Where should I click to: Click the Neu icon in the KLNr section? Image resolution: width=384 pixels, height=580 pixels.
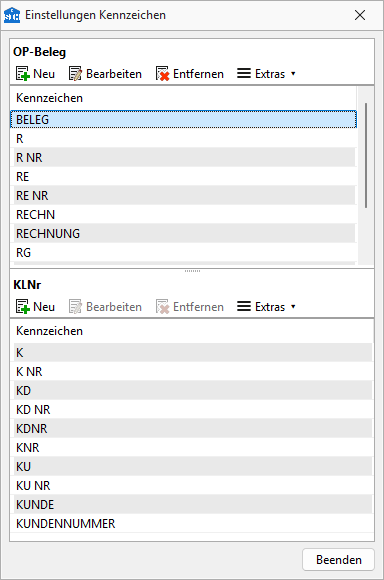coord(23,307)
